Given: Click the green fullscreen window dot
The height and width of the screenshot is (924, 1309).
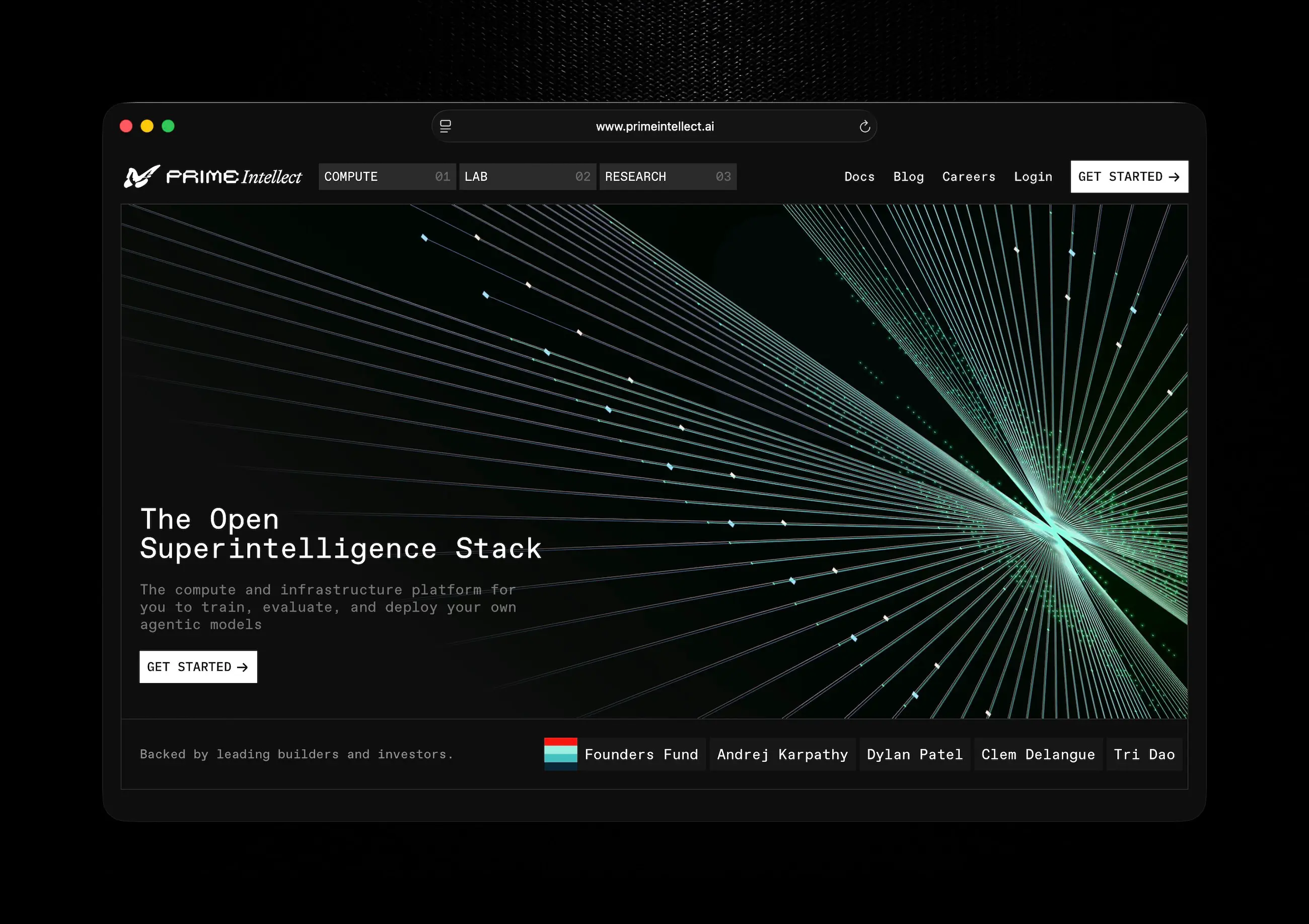Looking at the screenshot, I should point(168,126).
